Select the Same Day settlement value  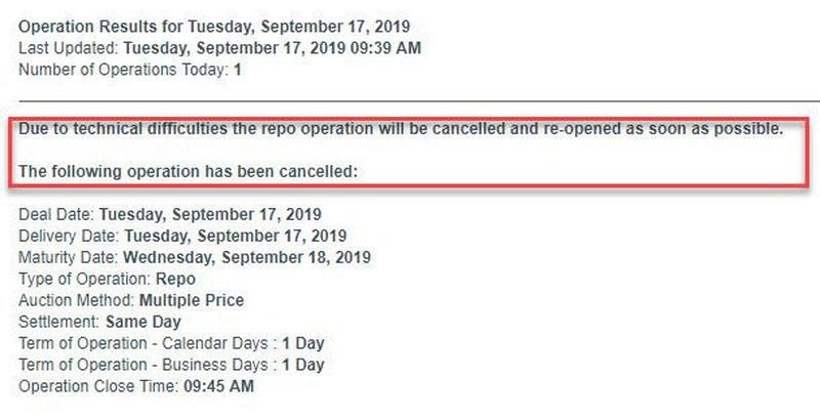143,322
